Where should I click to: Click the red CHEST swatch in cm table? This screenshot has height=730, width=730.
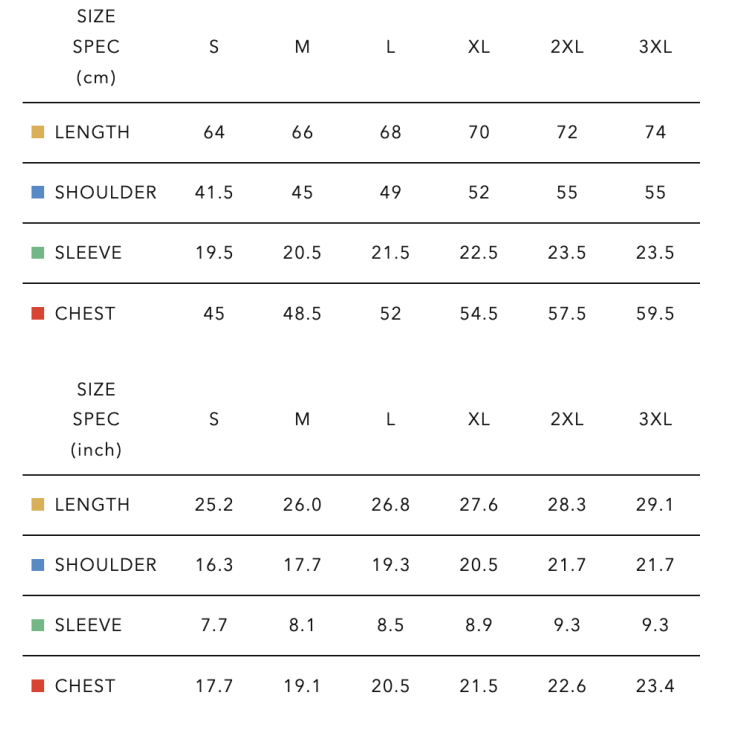38,313
